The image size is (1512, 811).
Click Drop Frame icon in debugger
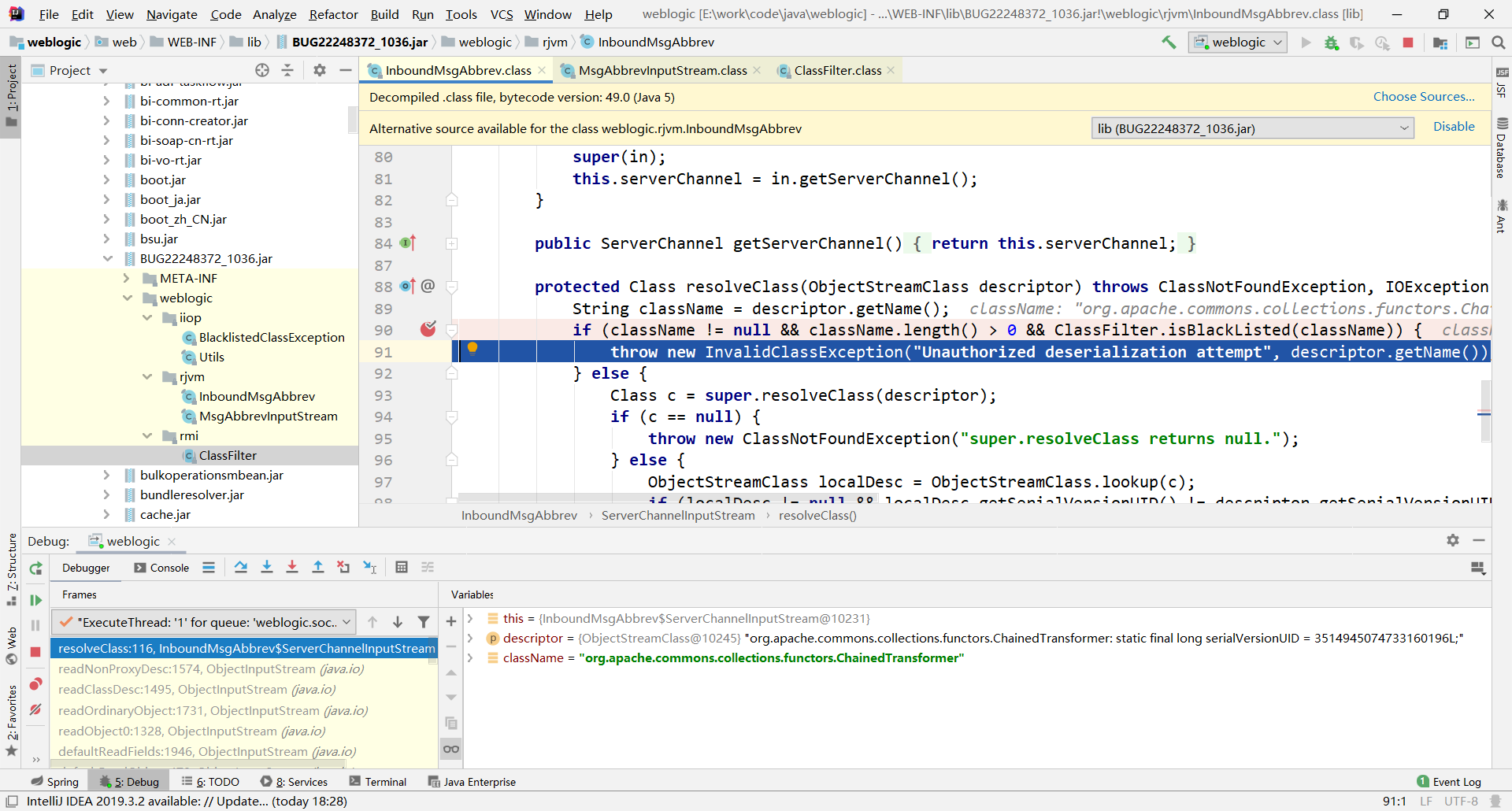(343, 567)
